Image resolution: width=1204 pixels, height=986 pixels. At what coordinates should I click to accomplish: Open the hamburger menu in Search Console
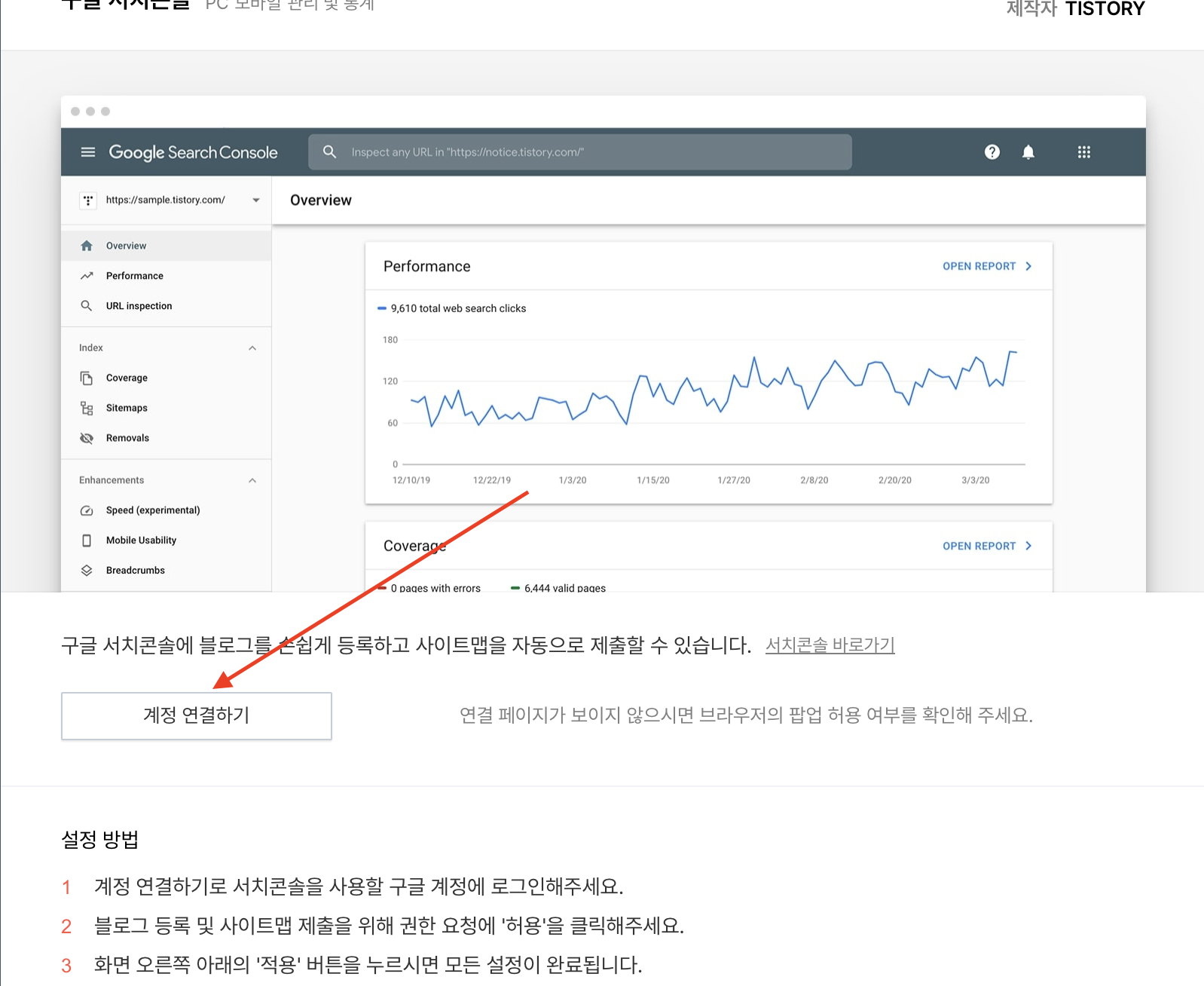(x=88, y=152)
